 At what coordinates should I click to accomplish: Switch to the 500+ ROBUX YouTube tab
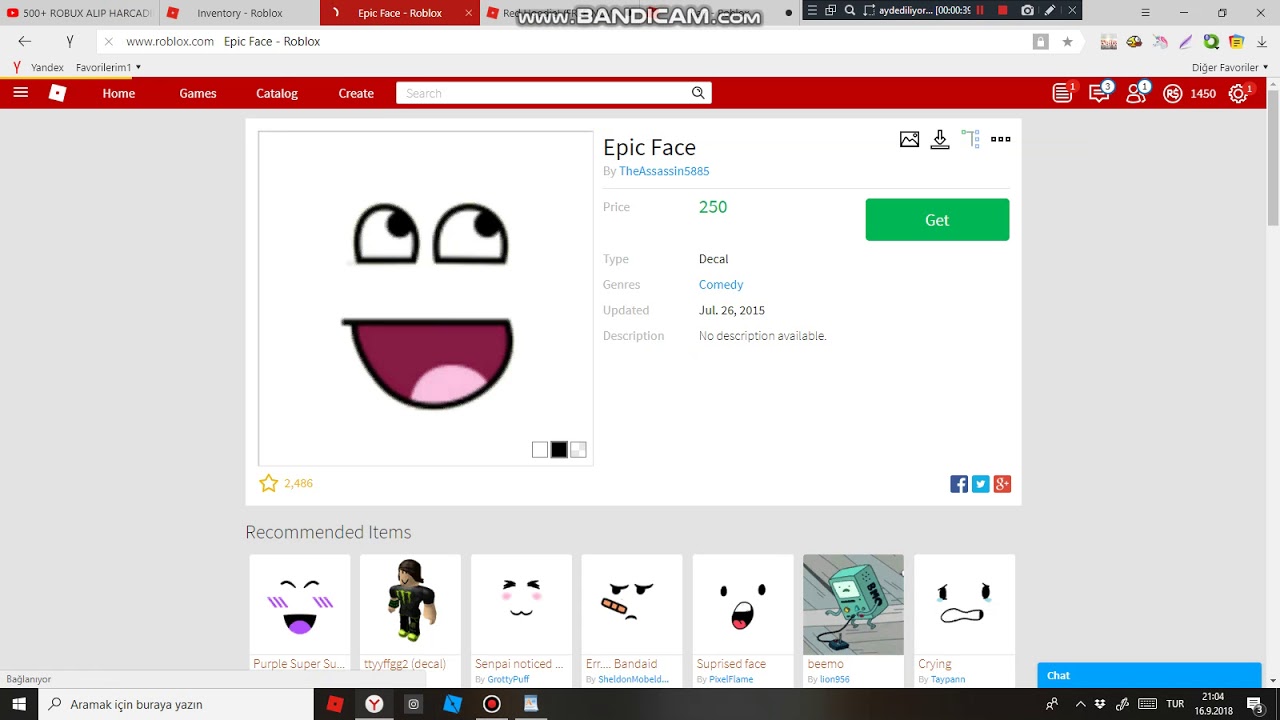pyautogui.click(x=80, y=13)
